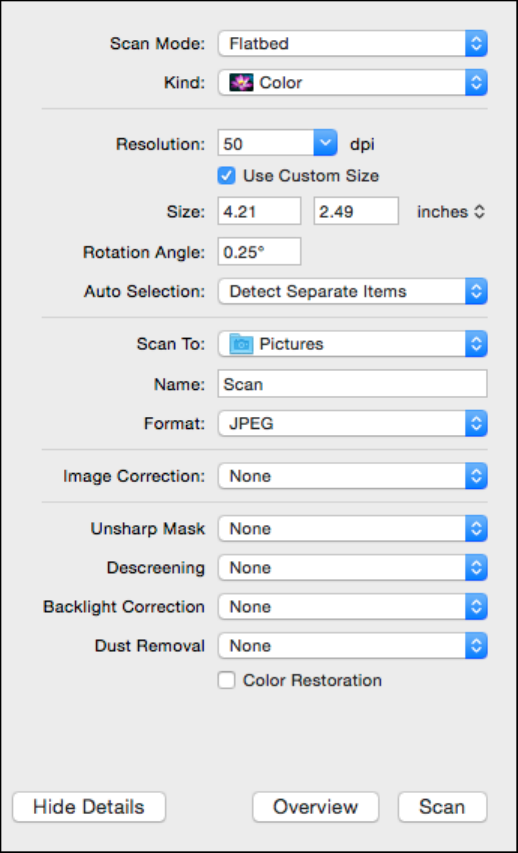Open the Image Correction dropdown
The width and height of the screenshot is (518, 853).
pos(353,476)
